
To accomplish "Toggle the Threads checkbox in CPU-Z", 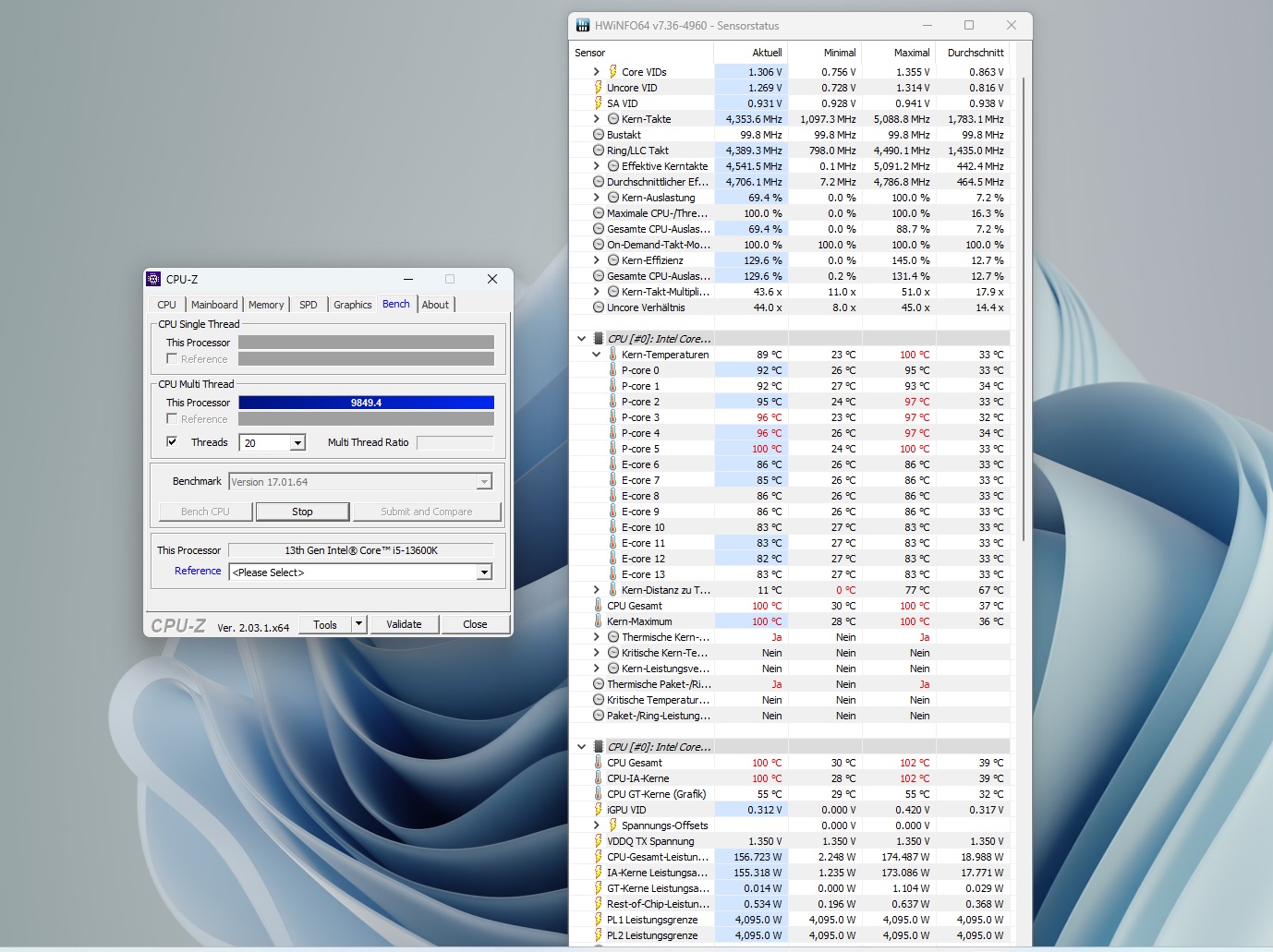I will tap(171, 441).
